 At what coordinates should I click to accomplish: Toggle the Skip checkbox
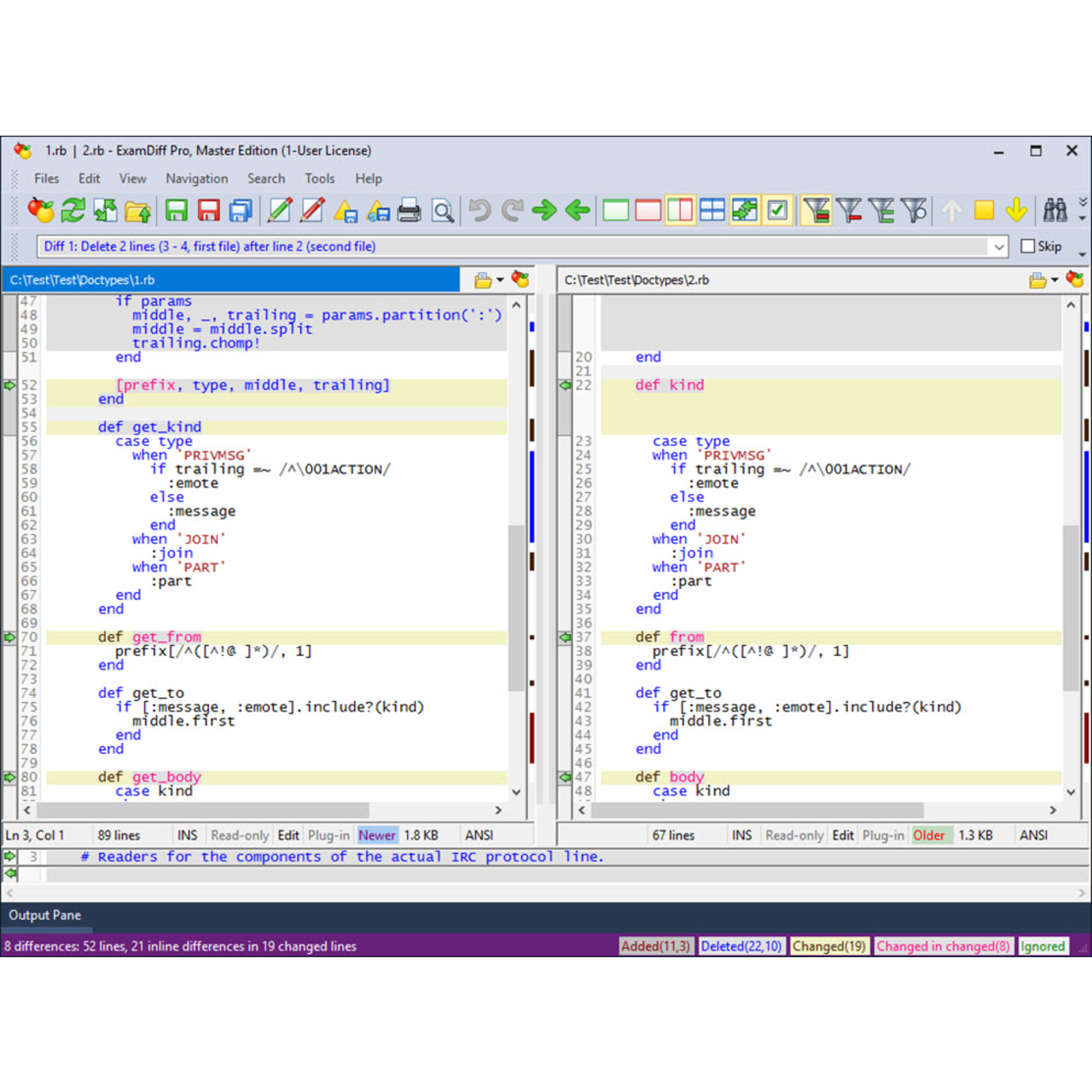(1028, 246)
